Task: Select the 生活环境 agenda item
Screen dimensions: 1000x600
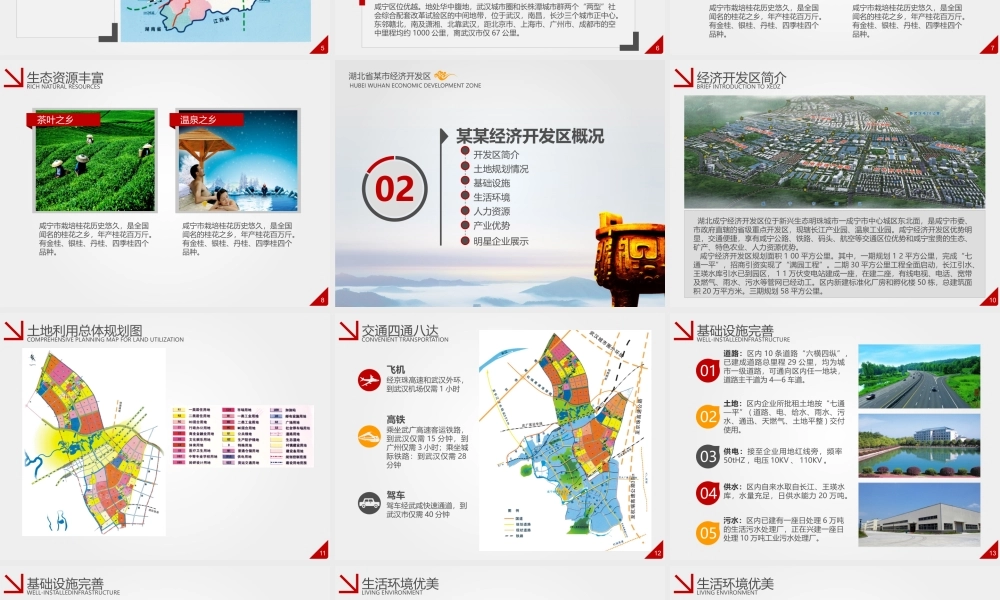Action: pyautogui.click(x=493, y=197)
